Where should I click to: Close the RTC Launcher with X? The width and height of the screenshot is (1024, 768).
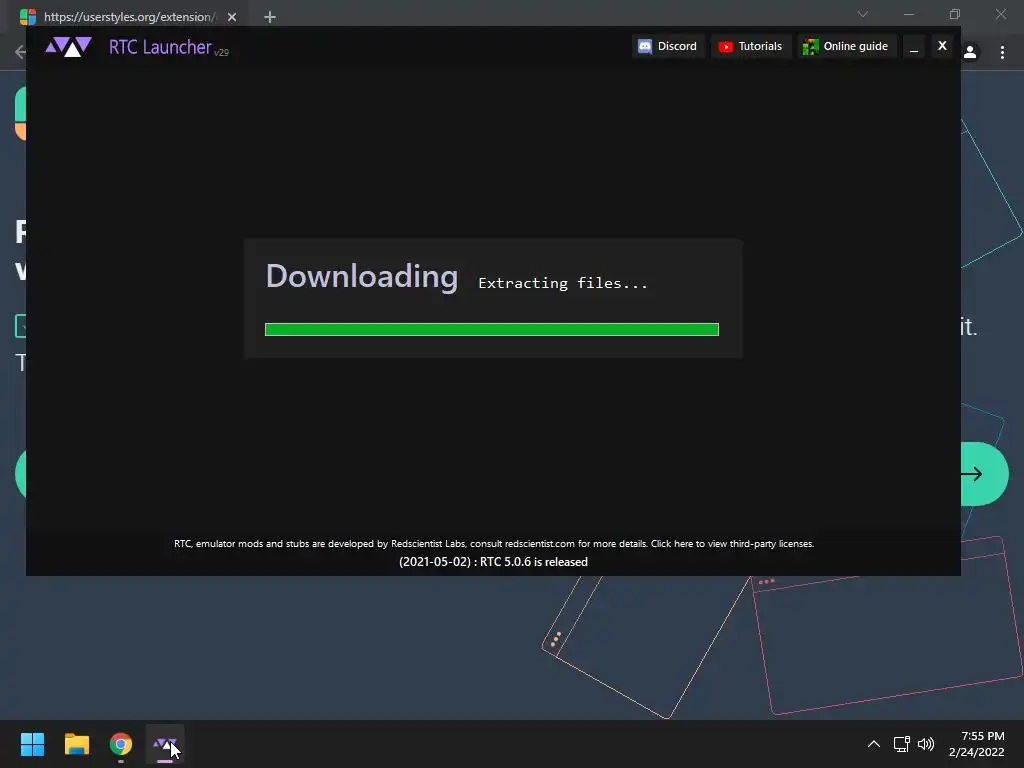coord(942,46)
